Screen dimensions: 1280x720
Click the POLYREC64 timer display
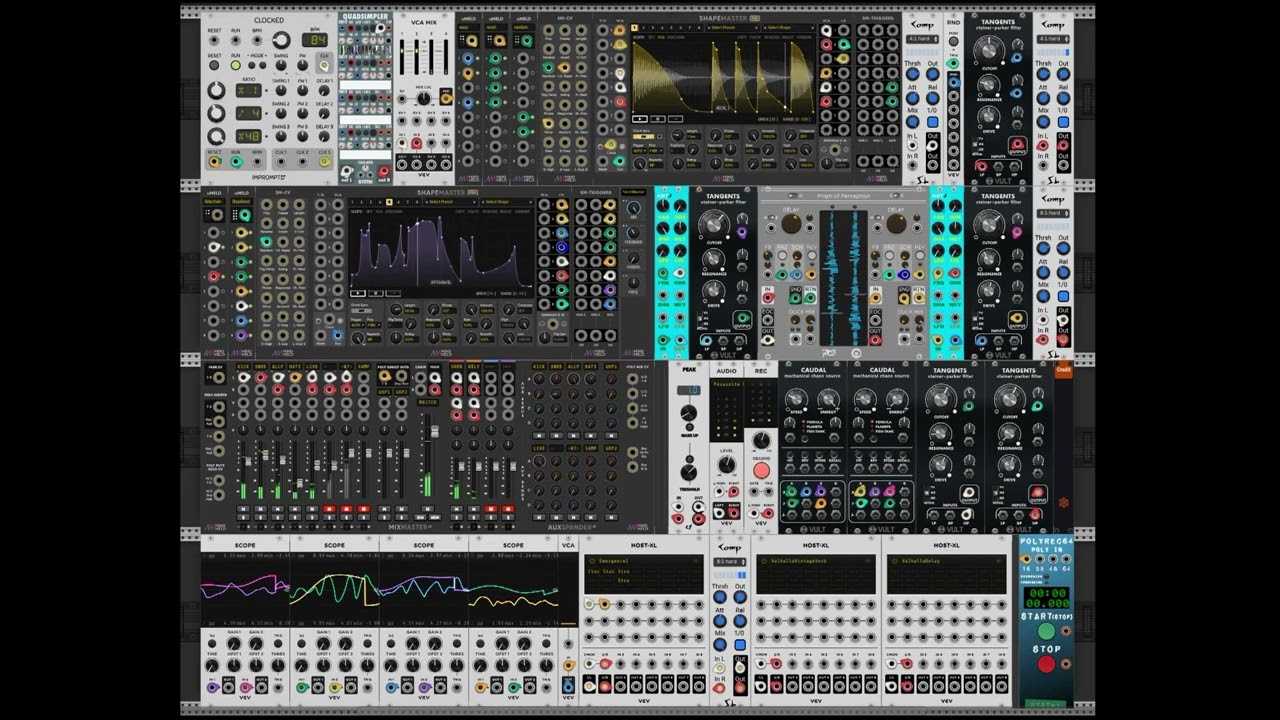pos(1046,598)
